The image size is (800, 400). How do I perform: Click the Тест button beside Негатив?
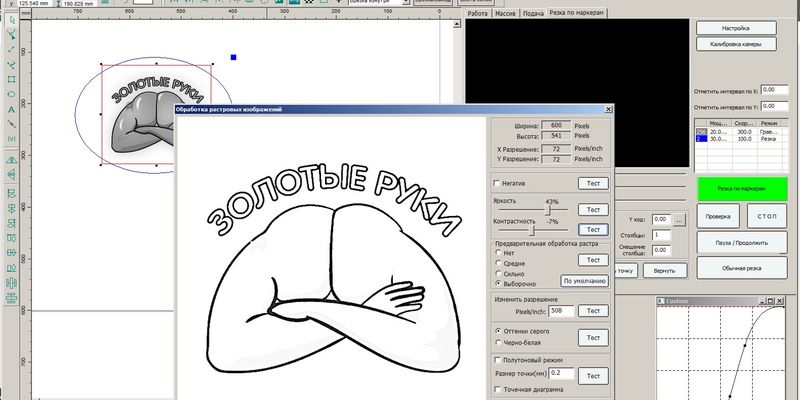593,183
